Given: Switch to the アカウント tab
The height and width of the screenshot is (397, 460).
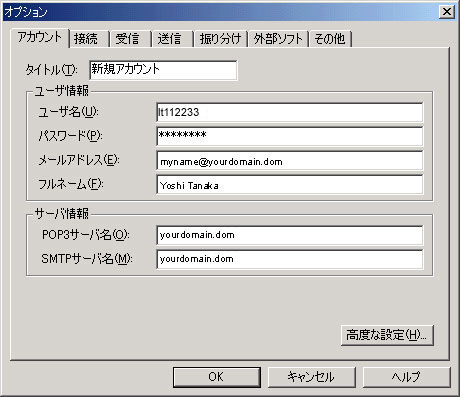Looking at the screenshot, I should (40, 38).
